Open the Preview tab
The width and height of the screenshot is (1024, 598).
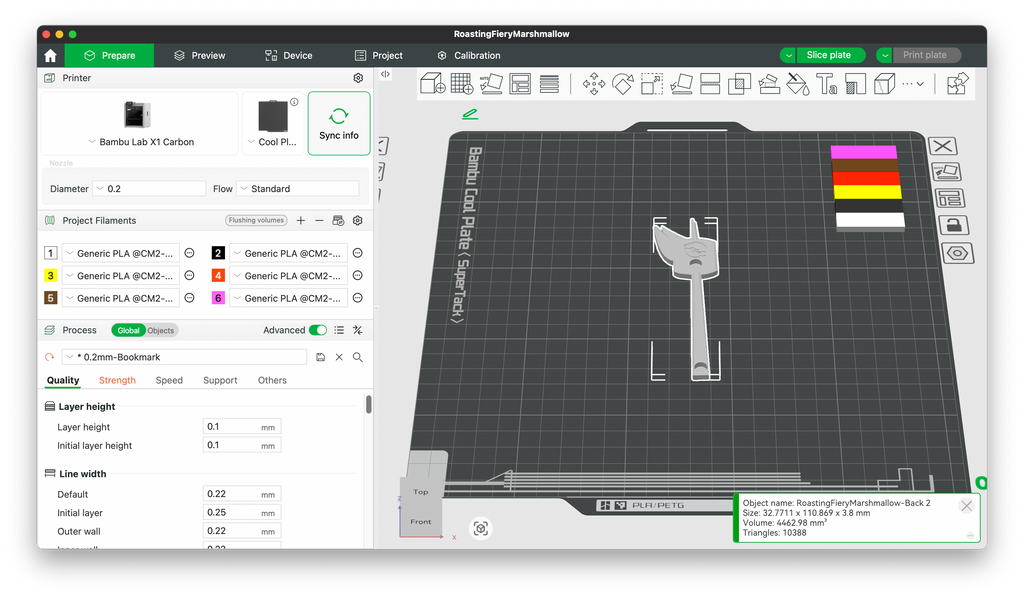tap(199, 55)
